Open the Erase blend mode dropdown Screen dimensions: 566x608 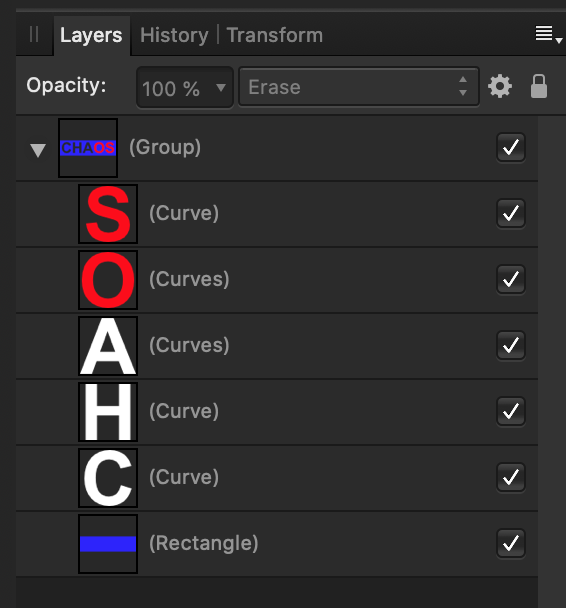359,87
